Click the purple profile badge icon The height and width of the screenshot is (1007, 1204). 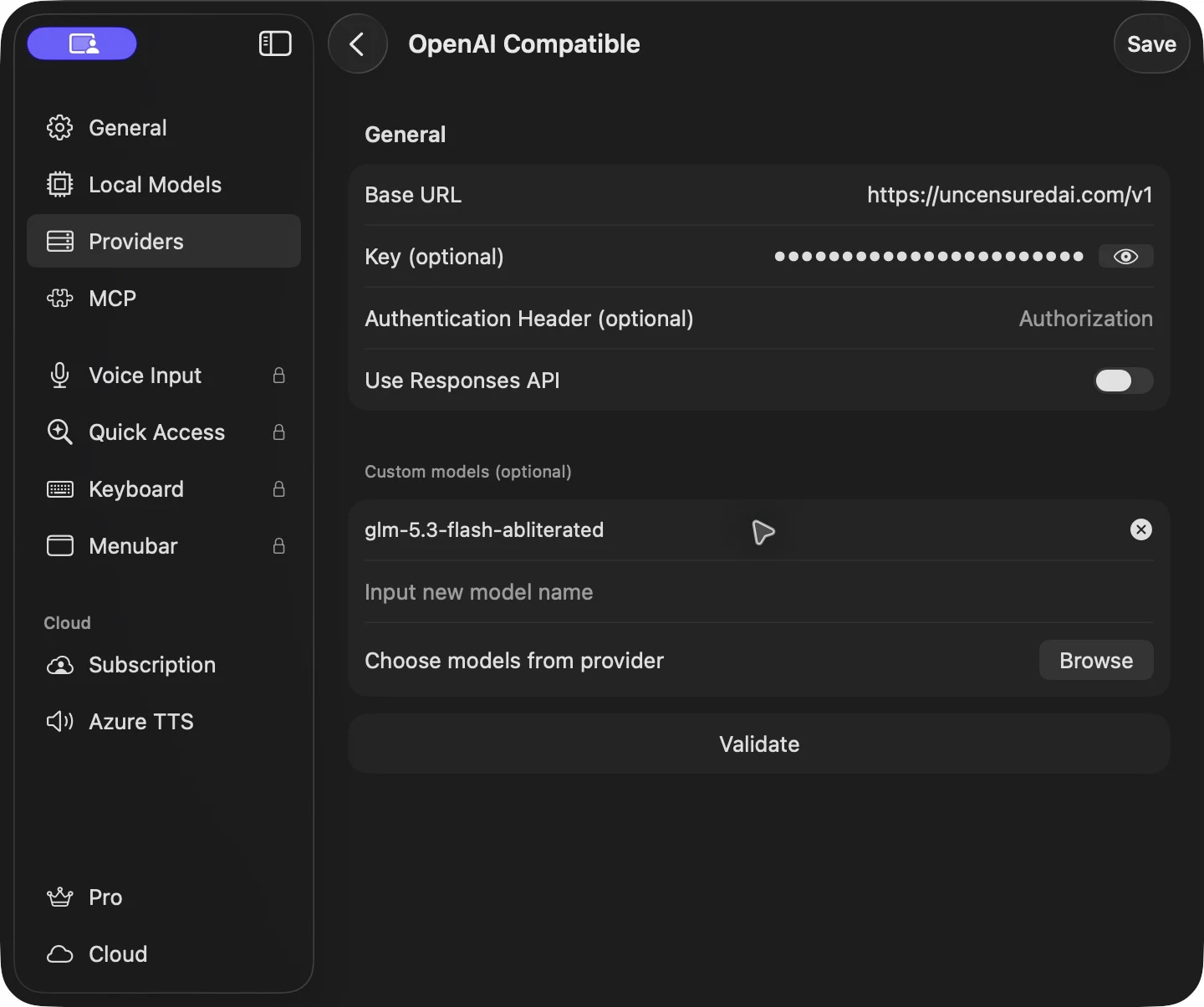[x=82, y=43]
